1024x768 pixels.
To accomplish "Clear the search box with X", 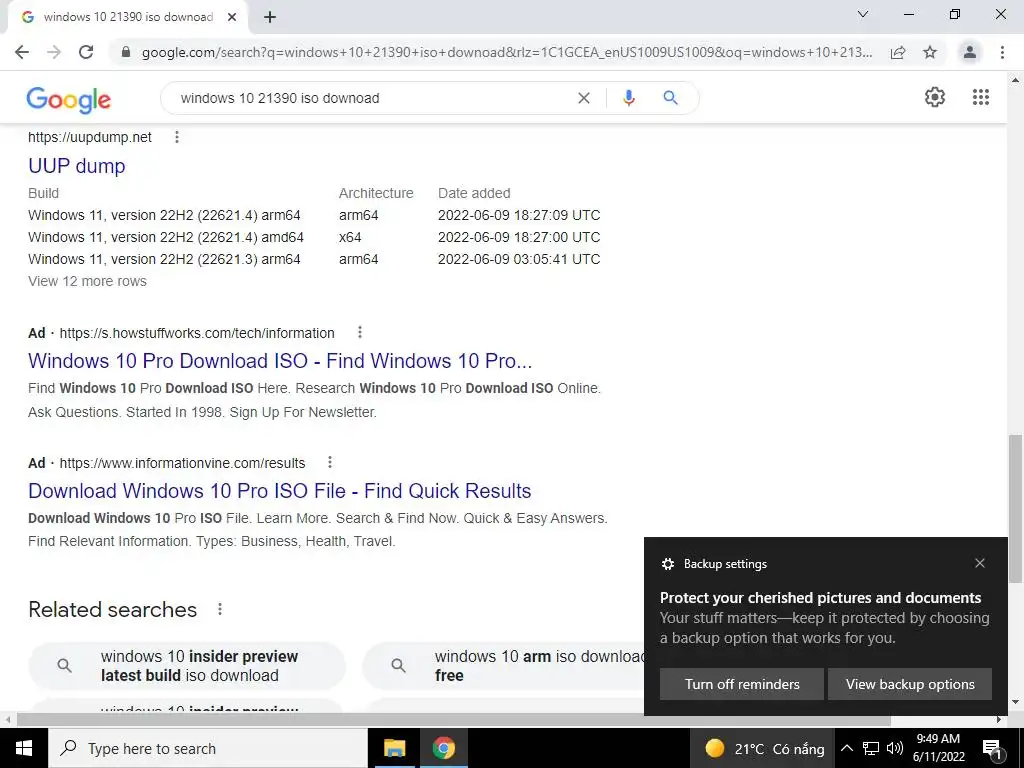I will click(584, 98).
